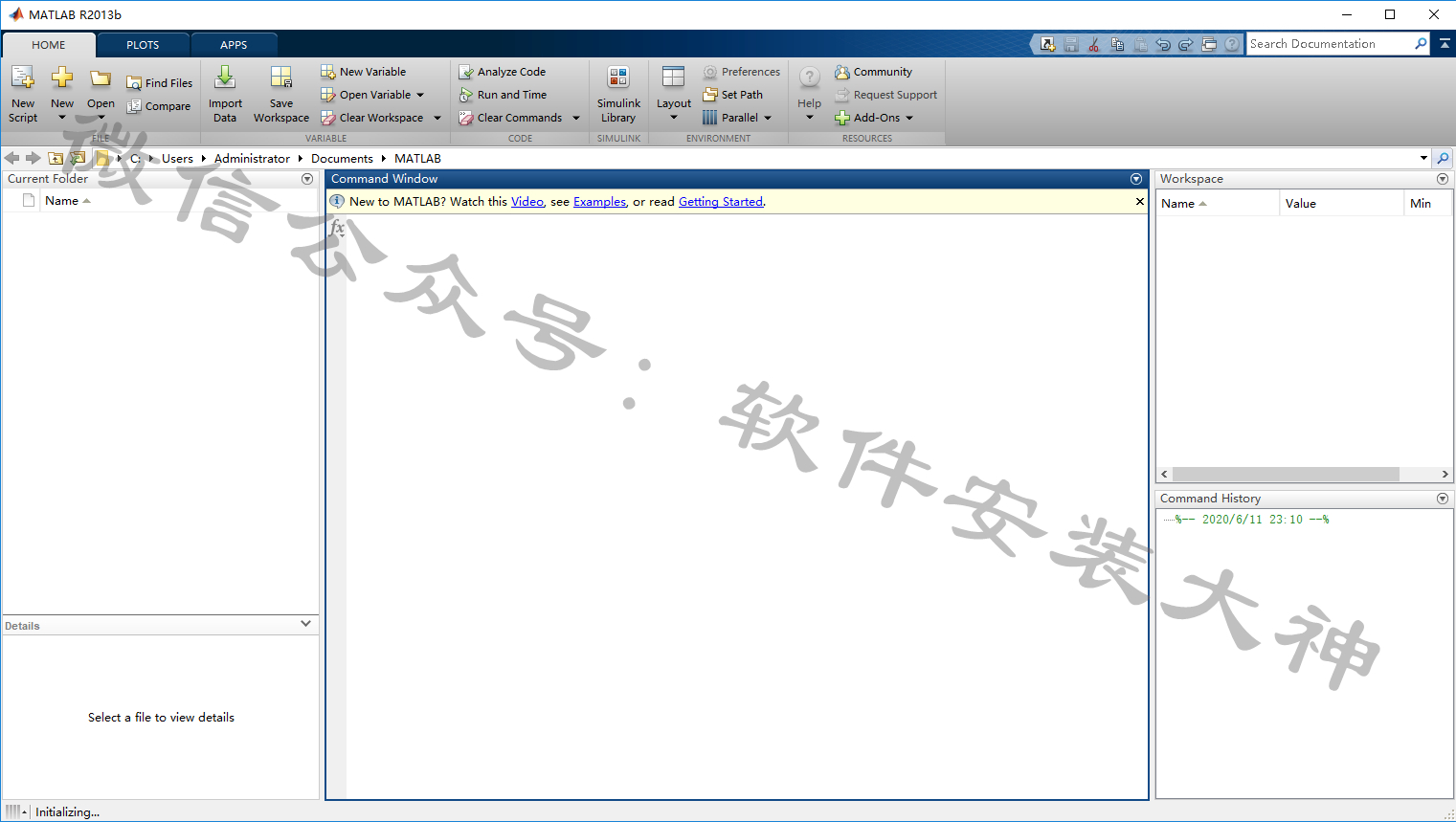Image resolution: width=1456 pixels, height=822 pixels.
Task: Click the cut scissors icon in quick access
Action: [x=1093, y=44]
